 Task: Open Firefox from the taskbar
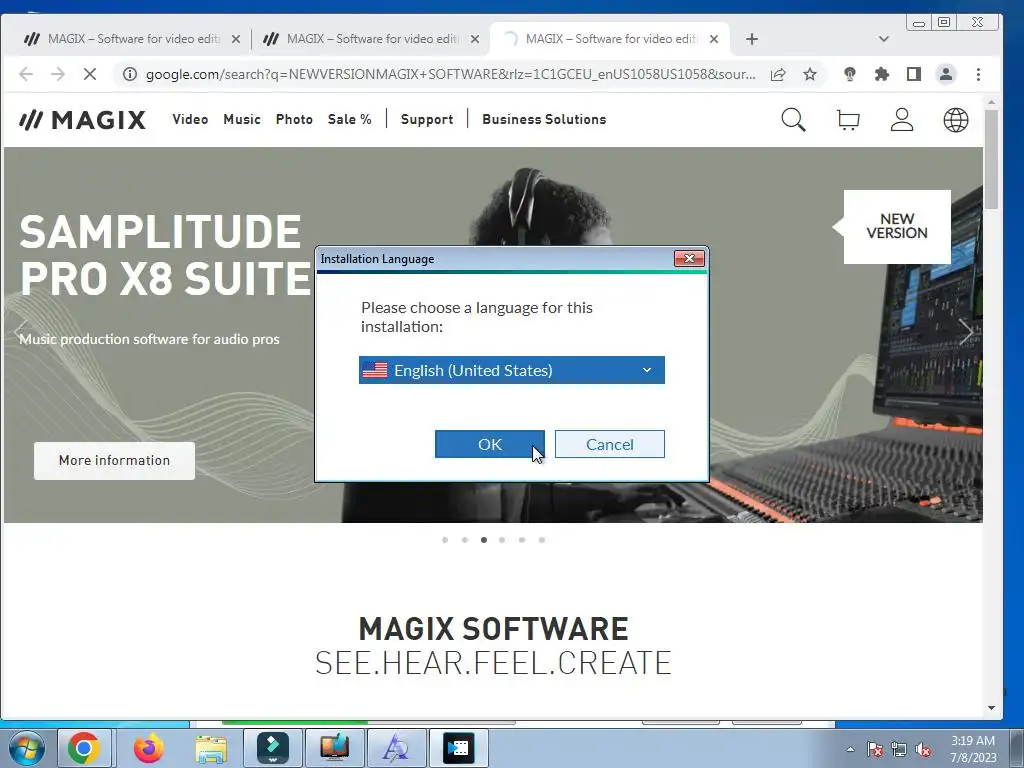[149, 748]
